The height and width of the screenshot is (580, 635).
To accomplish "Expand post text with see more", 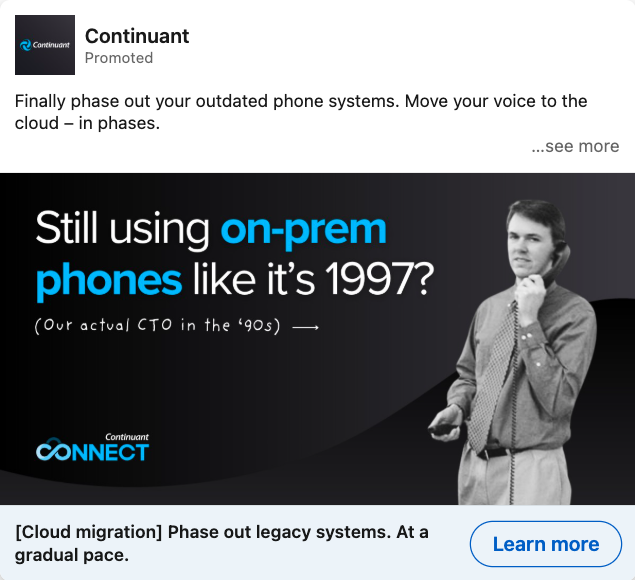I will click(575, 146).
